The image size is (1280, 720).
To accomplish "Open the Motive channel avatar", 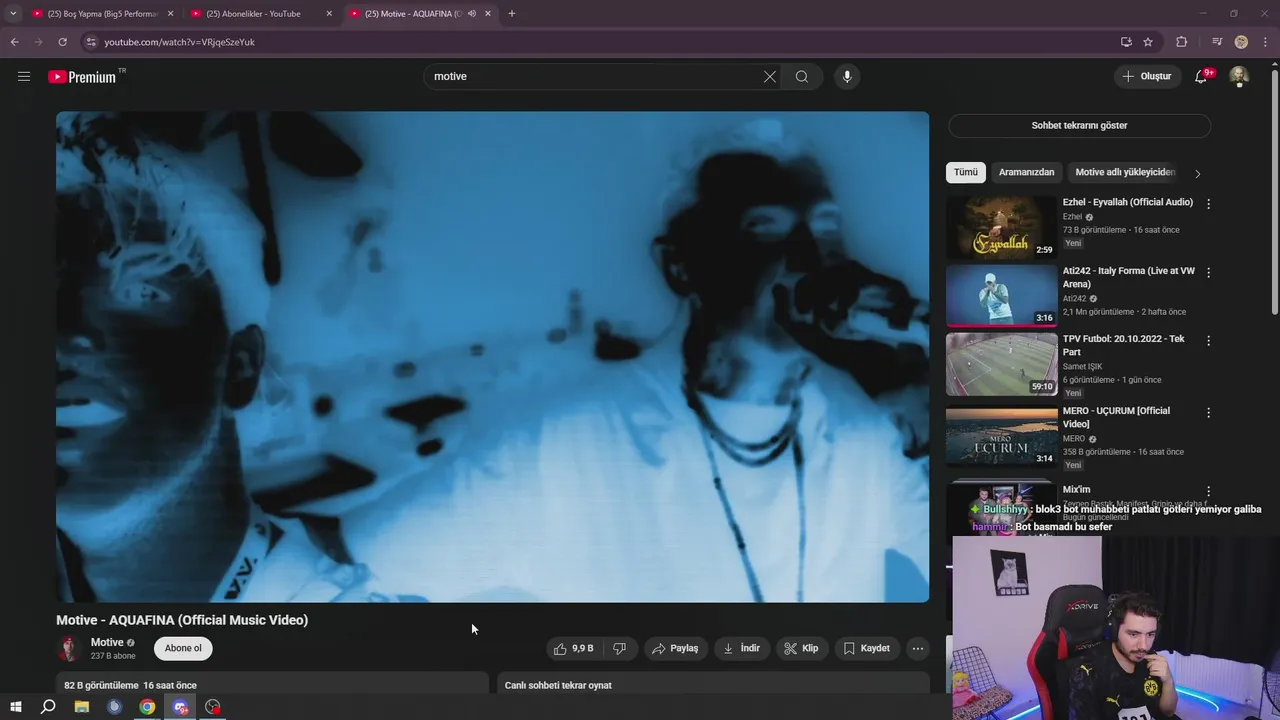I will [x=69, y=648].
